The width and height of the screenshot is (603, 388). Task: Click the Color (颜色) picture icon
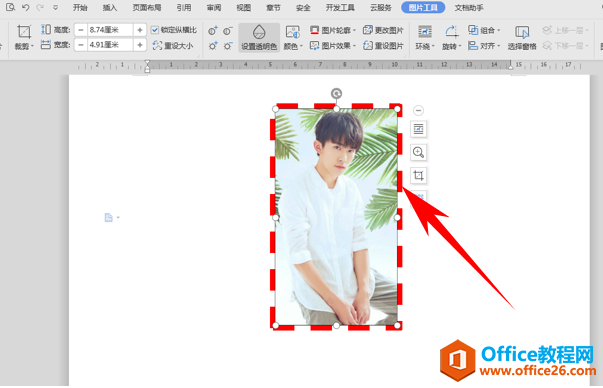[x=293, y=32]
